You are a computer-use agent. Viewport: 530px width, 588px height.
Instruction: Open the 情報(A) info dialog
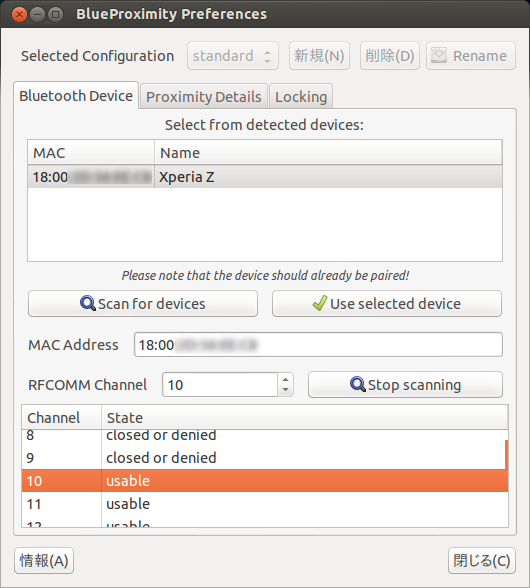44,561
